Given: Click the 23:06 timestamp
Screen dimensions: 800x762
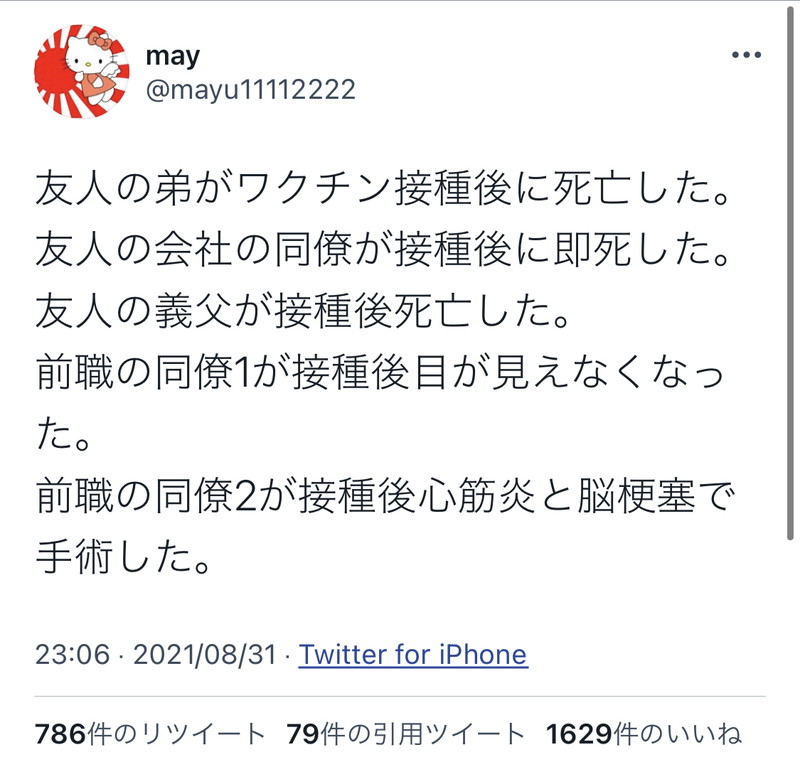Looking at the screenshot, I should 72,654.
